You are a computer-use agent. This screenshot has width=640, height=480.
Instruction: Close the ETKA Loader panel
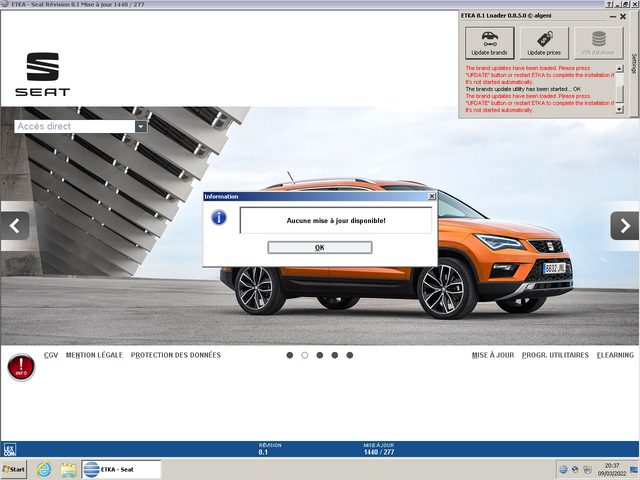[623, 17]
